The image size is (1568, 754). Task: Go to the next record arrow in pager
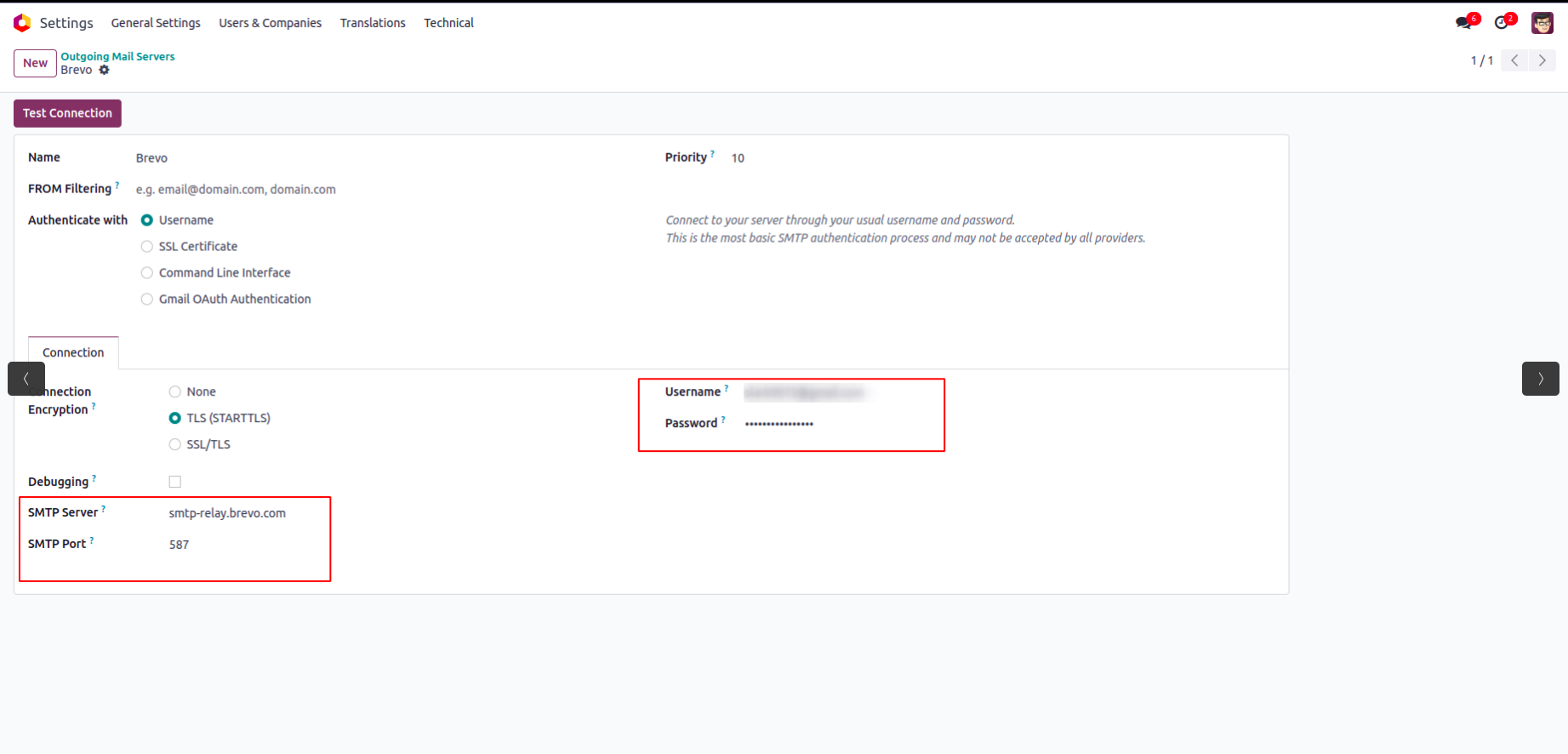click(1542, 60)
